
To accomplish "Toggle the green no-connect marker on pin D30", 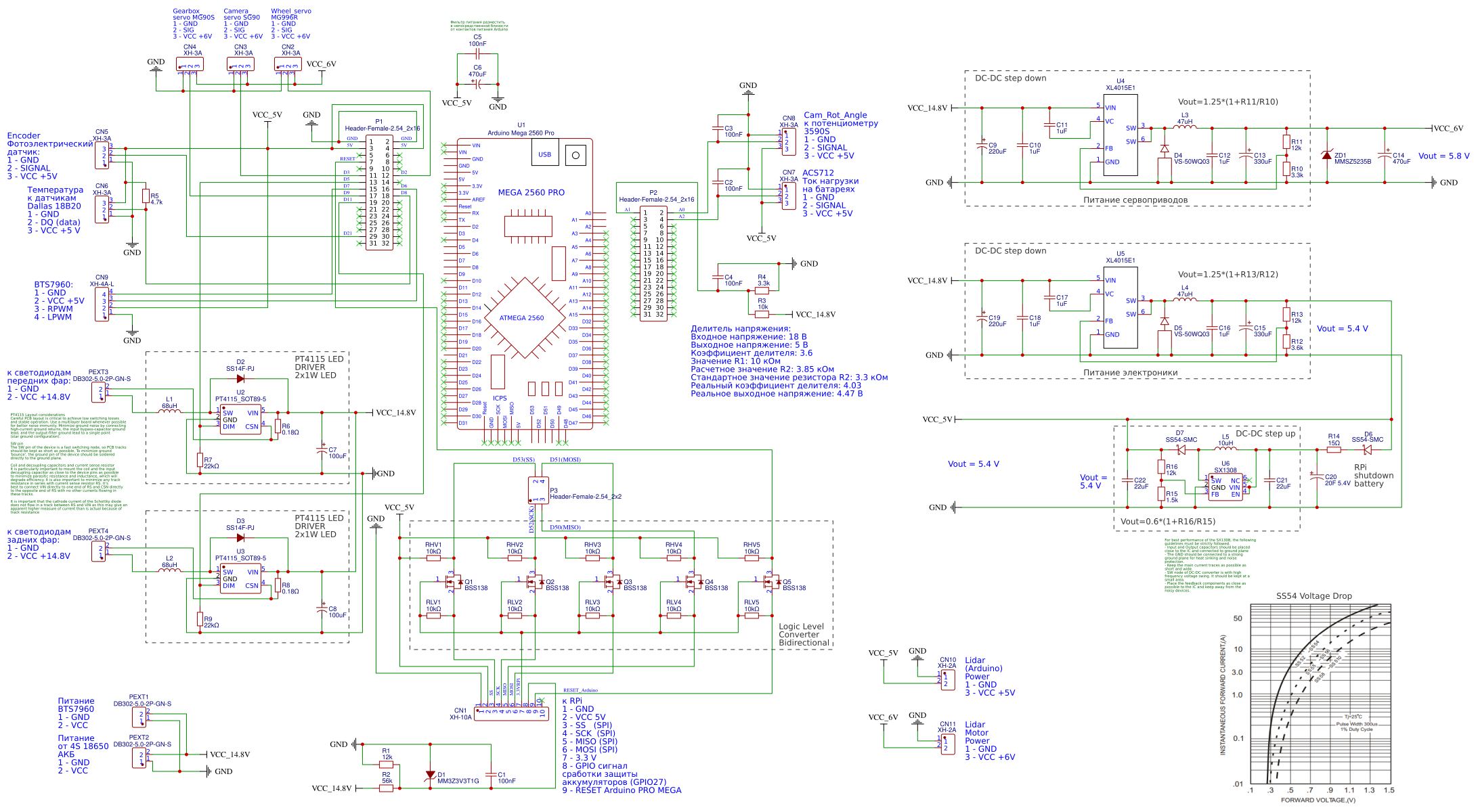I will click(x=443, y=416).
